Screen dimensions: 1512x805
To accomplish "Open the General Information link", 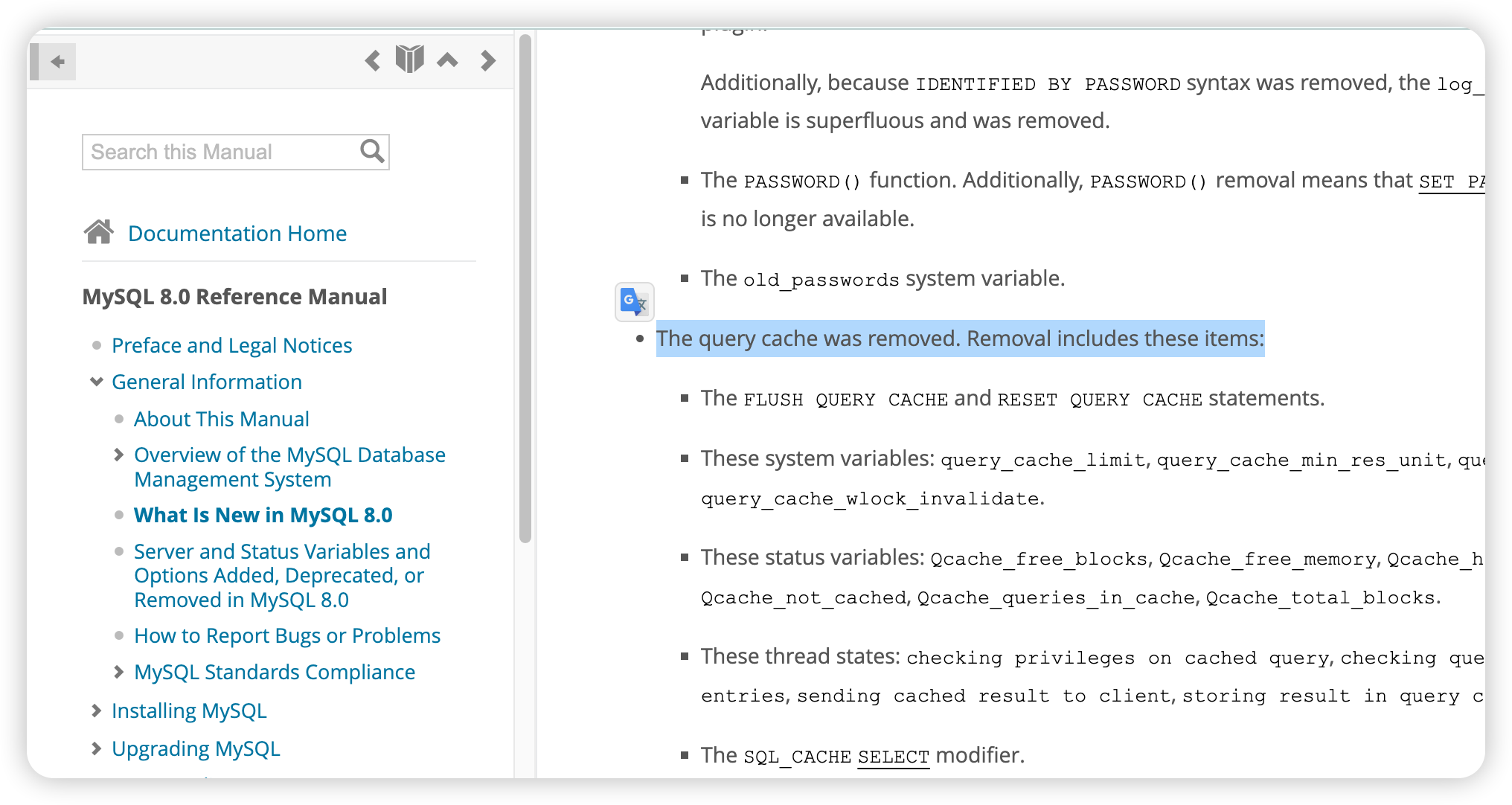I will pyautogui.click(x=207, y=382).
